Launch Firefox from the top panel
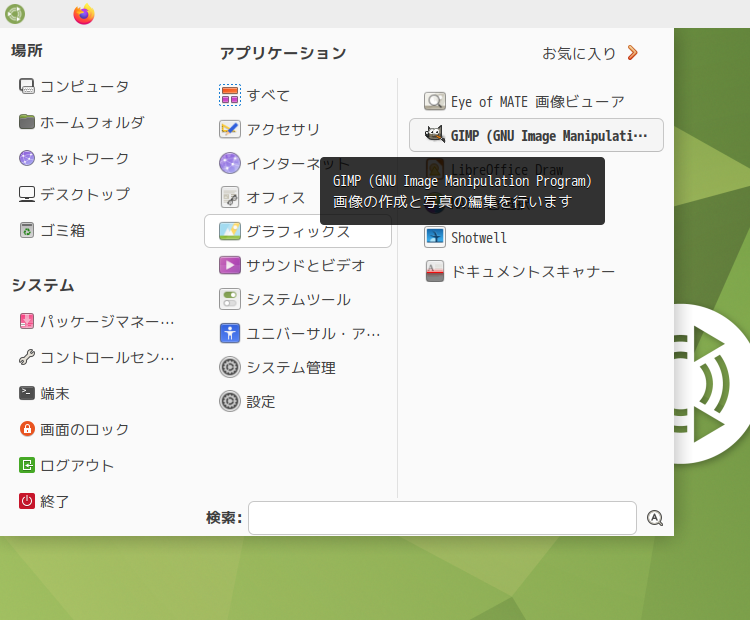The height and width of the screenshot is (620, 750). (x=84, y=14)
